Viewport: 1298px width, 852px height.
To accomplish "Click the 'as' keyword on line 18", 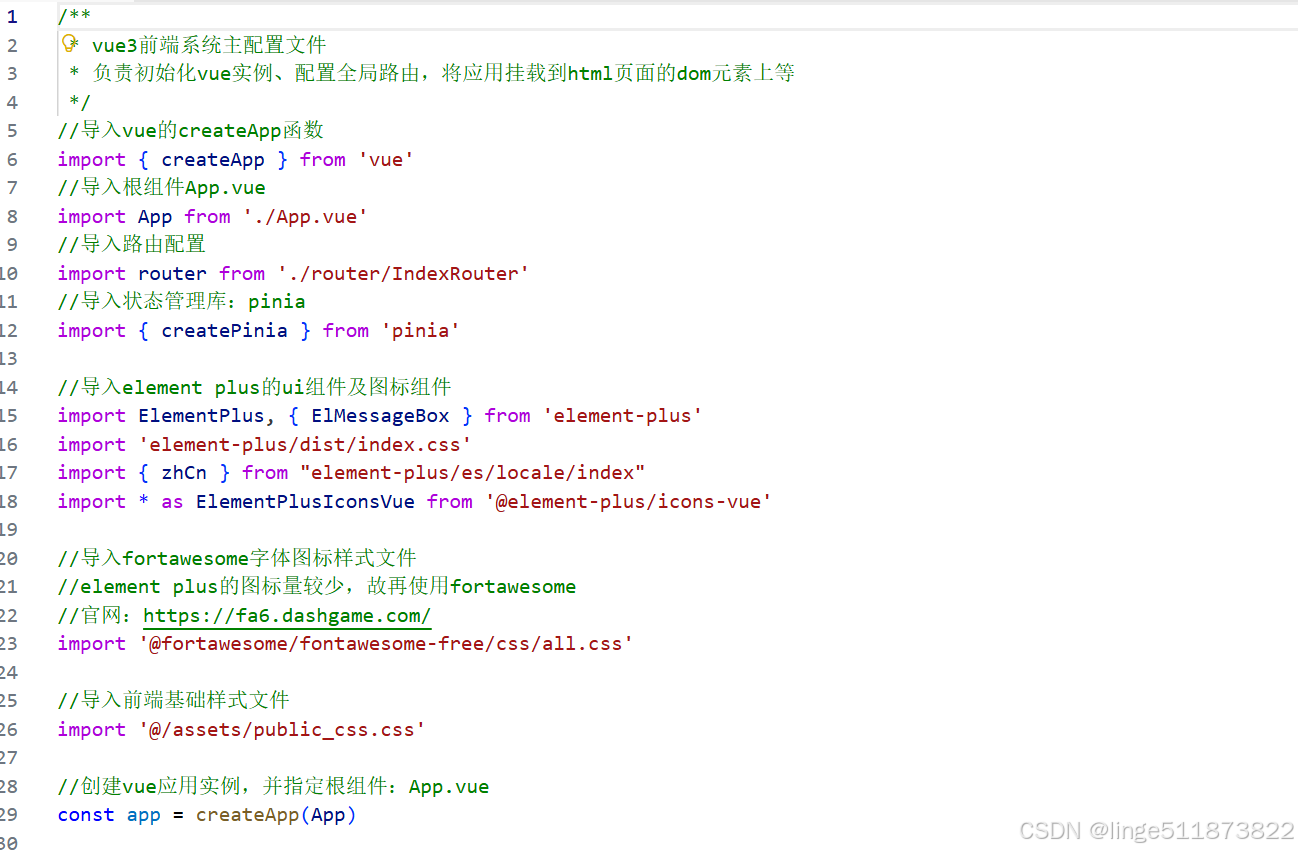I will [173, 501].
